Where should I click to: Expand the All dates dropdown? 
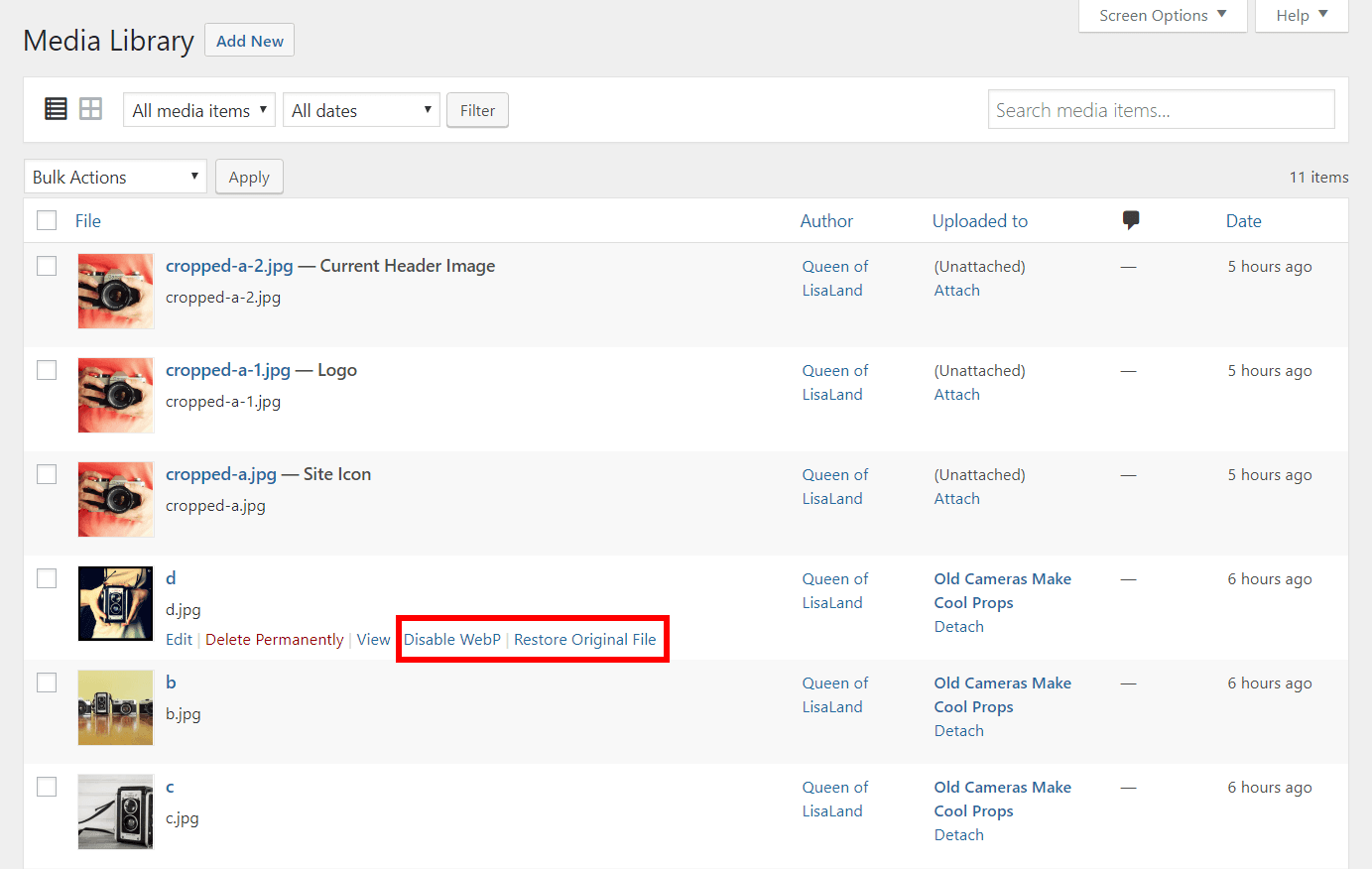[x=362, y=110]
